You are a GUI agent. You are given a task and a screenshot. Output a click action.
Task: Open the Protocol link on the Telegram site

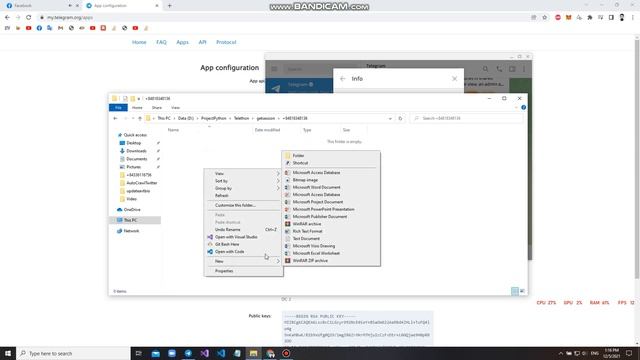[226, 42]
